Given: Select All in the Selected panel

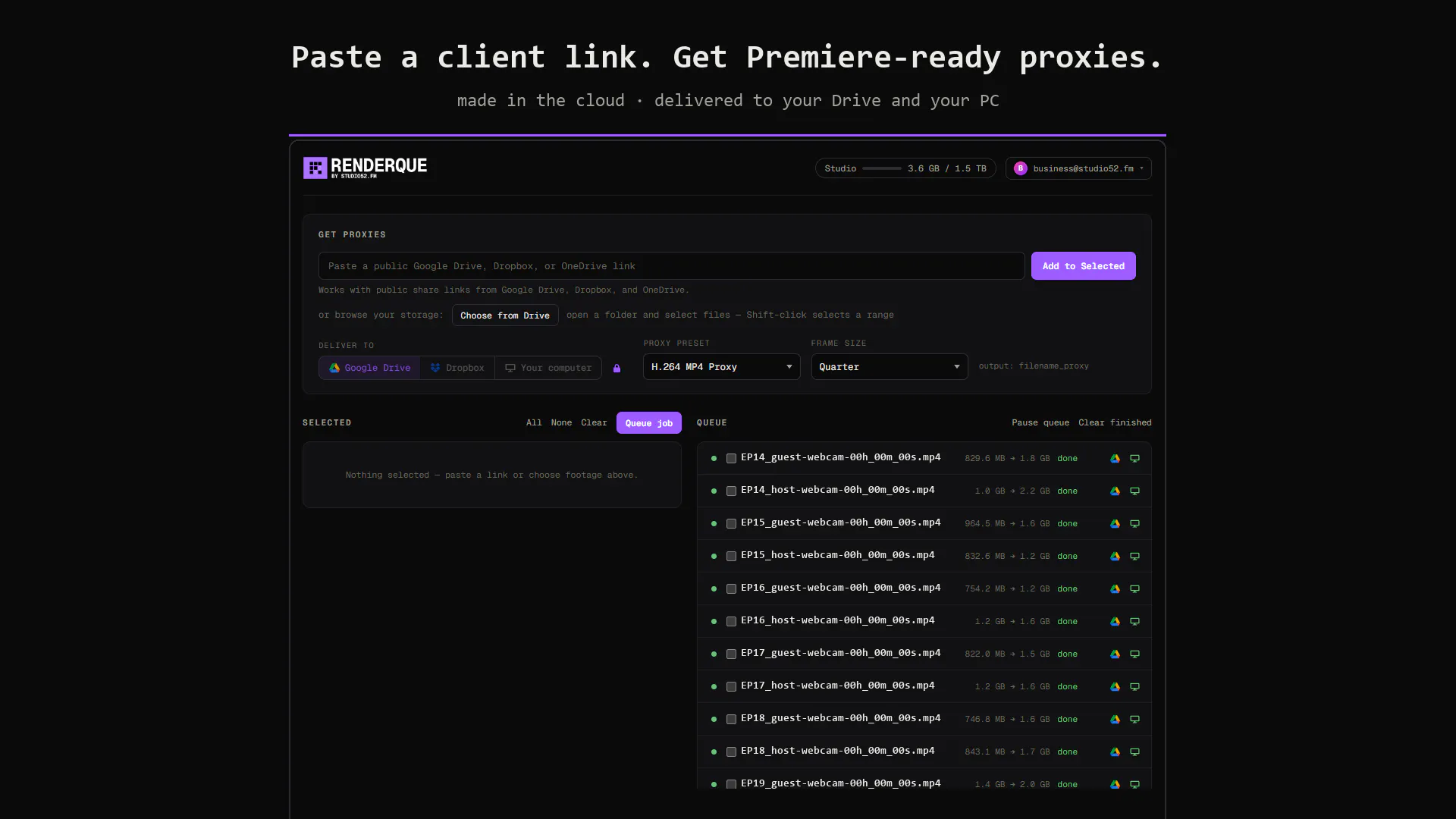Looking at the screenshot, I should point(534,422).
